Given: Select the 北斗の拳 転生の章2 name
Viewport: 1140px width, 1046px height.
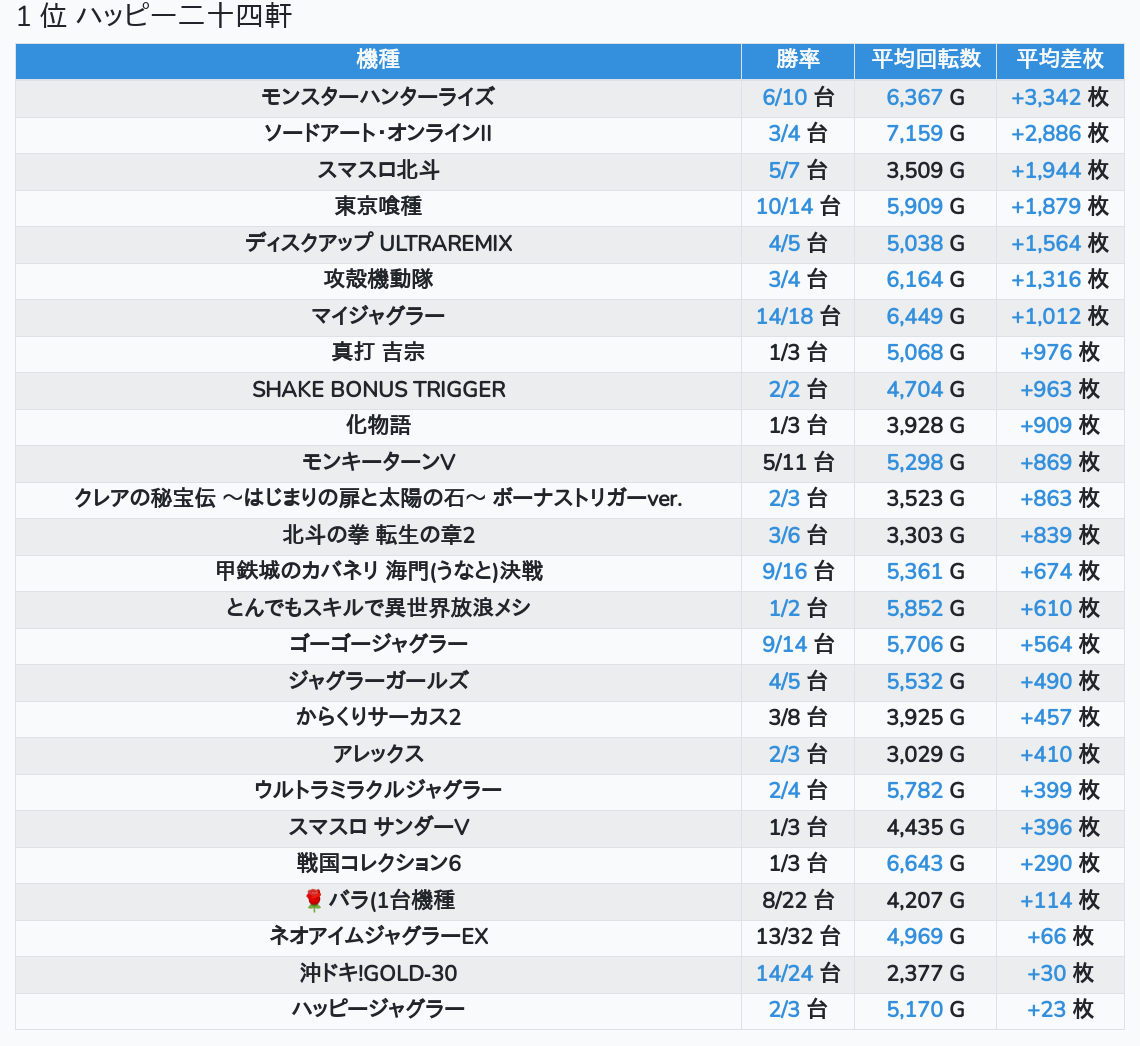Looking at the screenshot, I should 378,535.
